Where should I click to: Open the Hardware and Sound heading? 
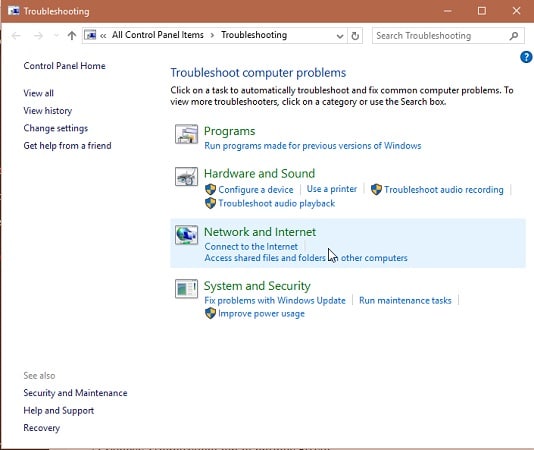[x=260, y=173]
